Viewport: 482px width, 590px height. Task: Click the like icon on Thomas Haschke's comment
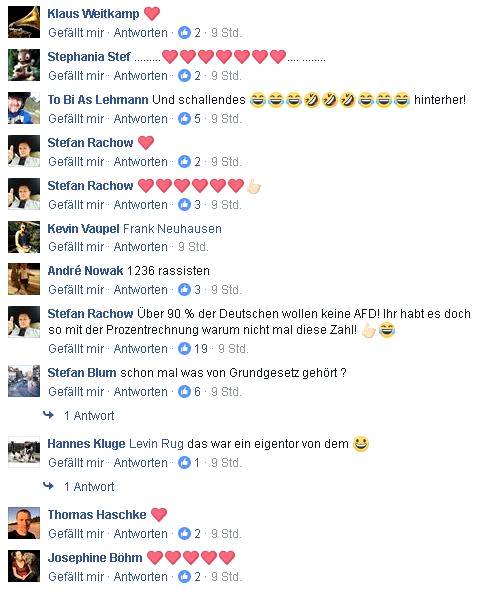[184, 534]
